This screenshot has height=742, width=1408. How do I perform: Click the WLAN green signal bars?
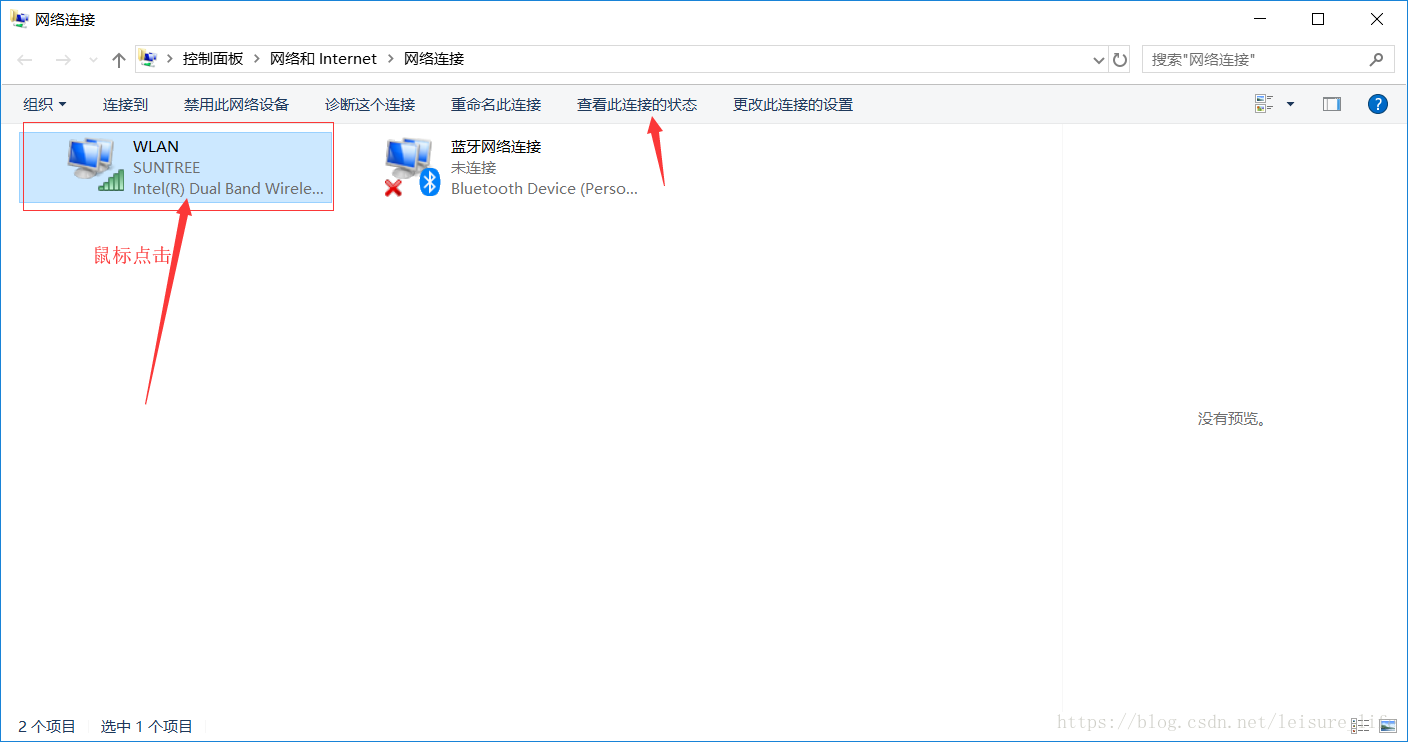pyautogui.click(x=111, y=180)
